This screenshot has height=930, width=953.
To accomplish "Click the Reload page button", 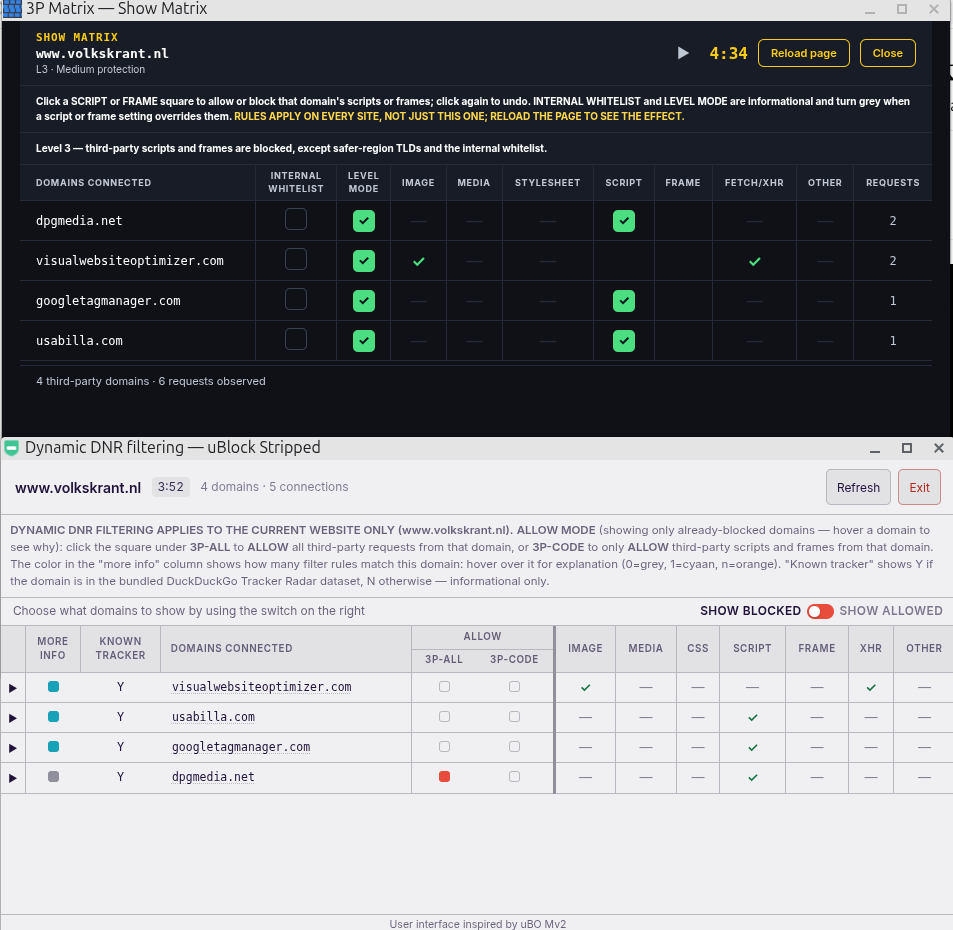I will click(x=803, y=53).
